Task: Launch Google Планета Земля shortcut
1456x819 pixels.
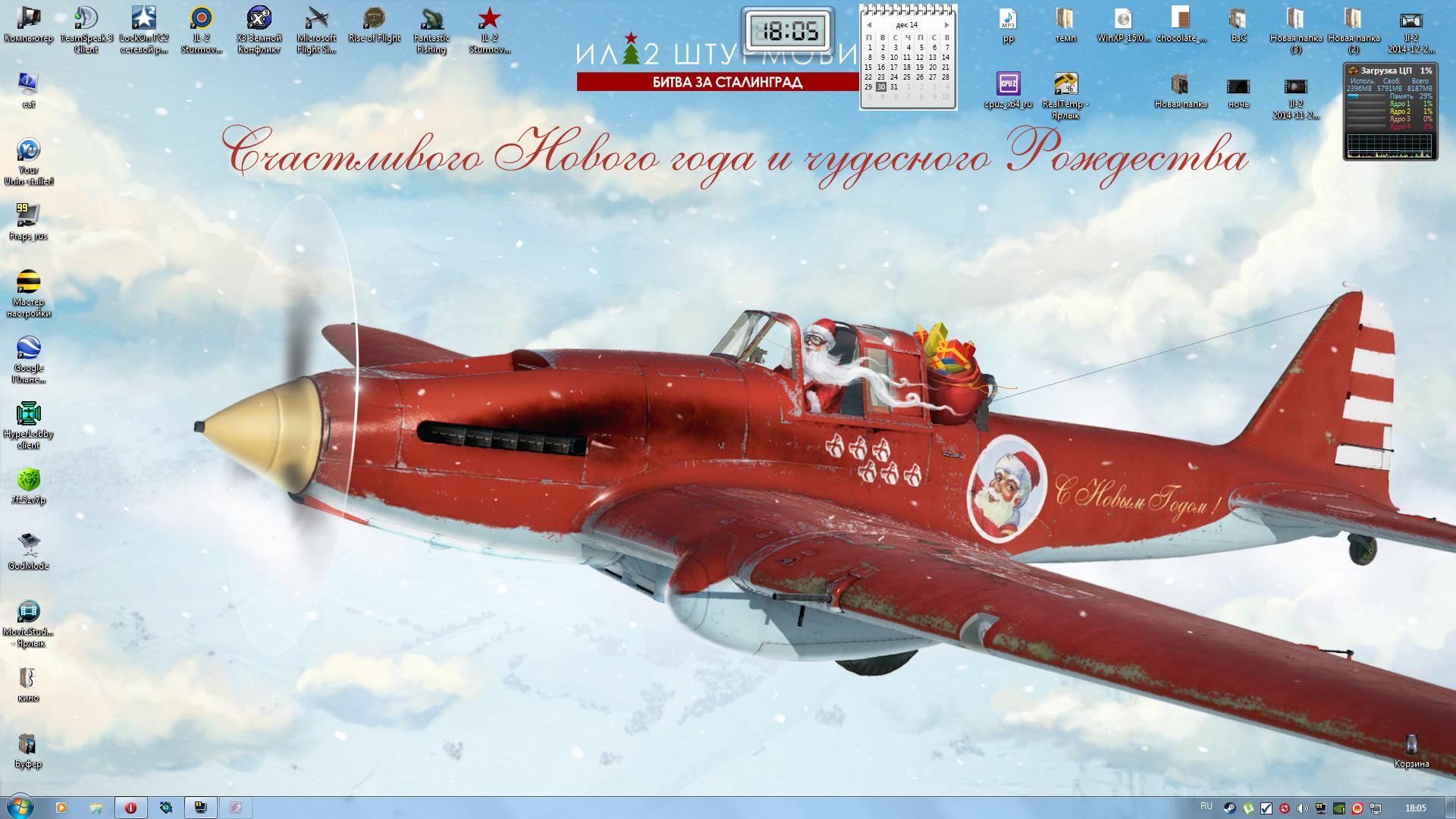Action: coord(28,359)
